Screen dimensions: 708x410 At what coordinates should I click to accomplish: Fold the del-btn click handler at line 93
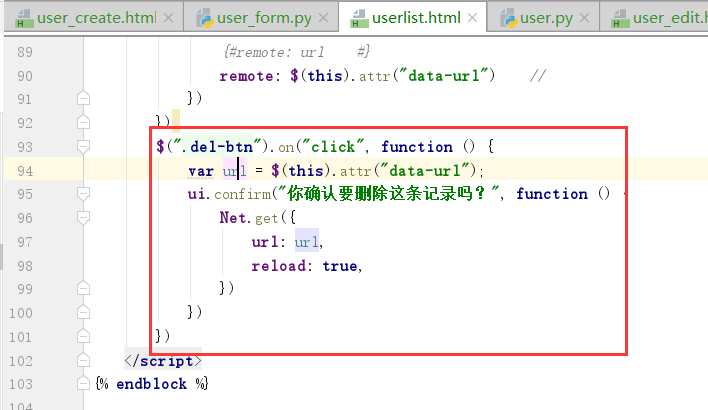point(84,146)
